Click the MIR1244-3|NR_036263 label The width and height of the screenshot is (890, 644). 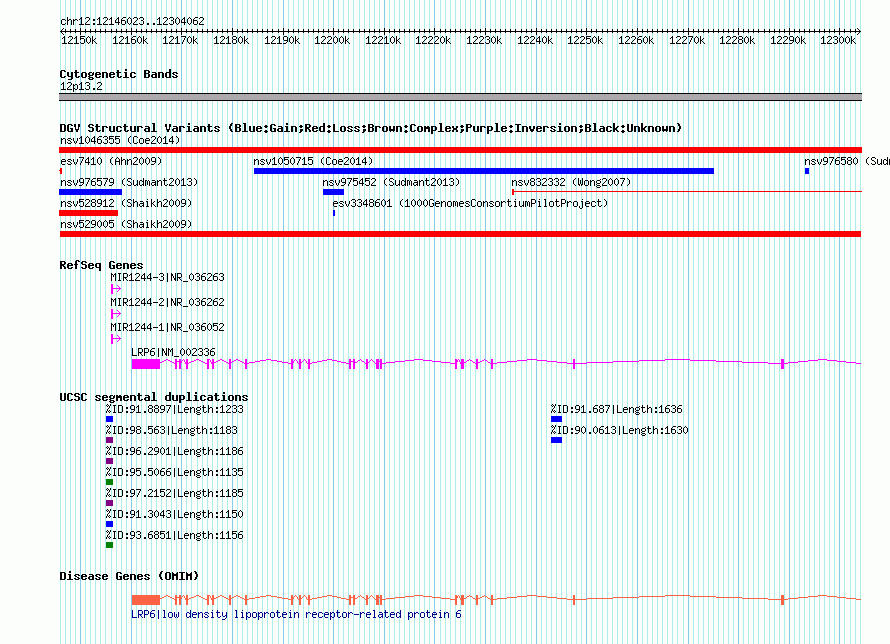click(167, 277)
